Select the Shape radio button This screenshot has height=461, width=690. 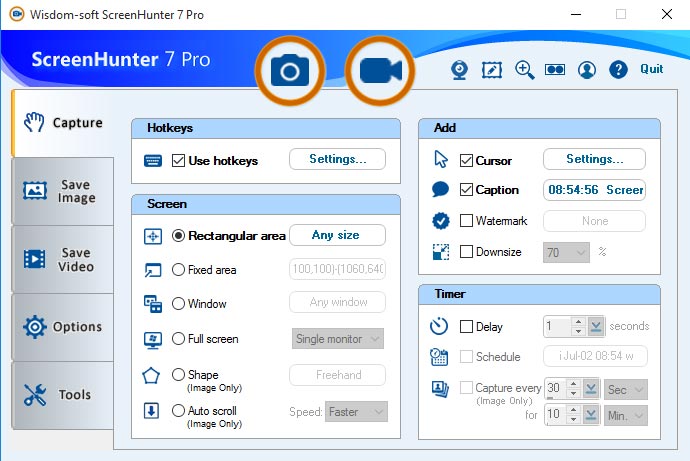click(178, 374)
